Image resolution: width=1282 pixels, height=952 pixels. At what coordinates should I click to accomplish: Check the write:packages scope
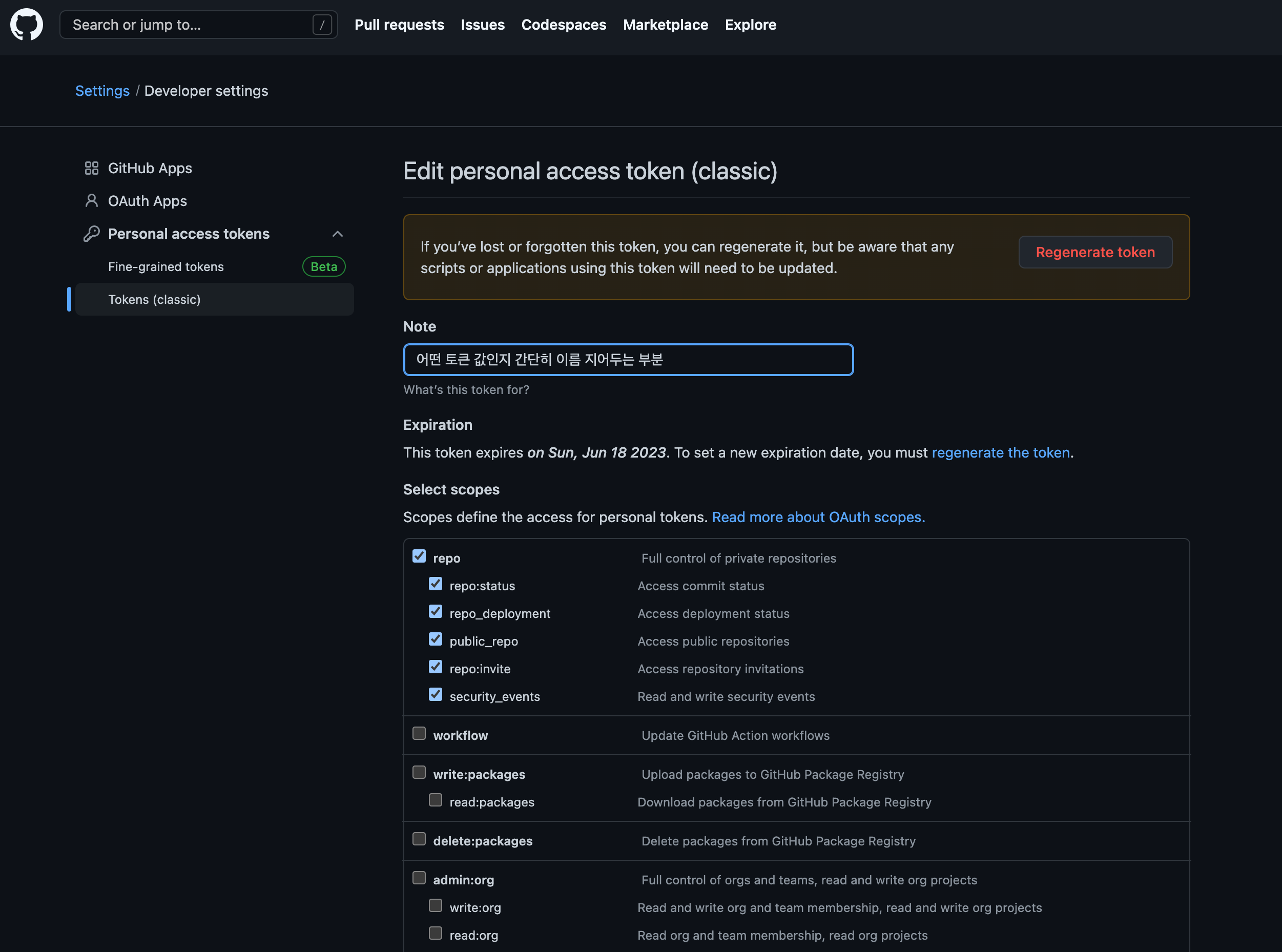coord(419,773)
